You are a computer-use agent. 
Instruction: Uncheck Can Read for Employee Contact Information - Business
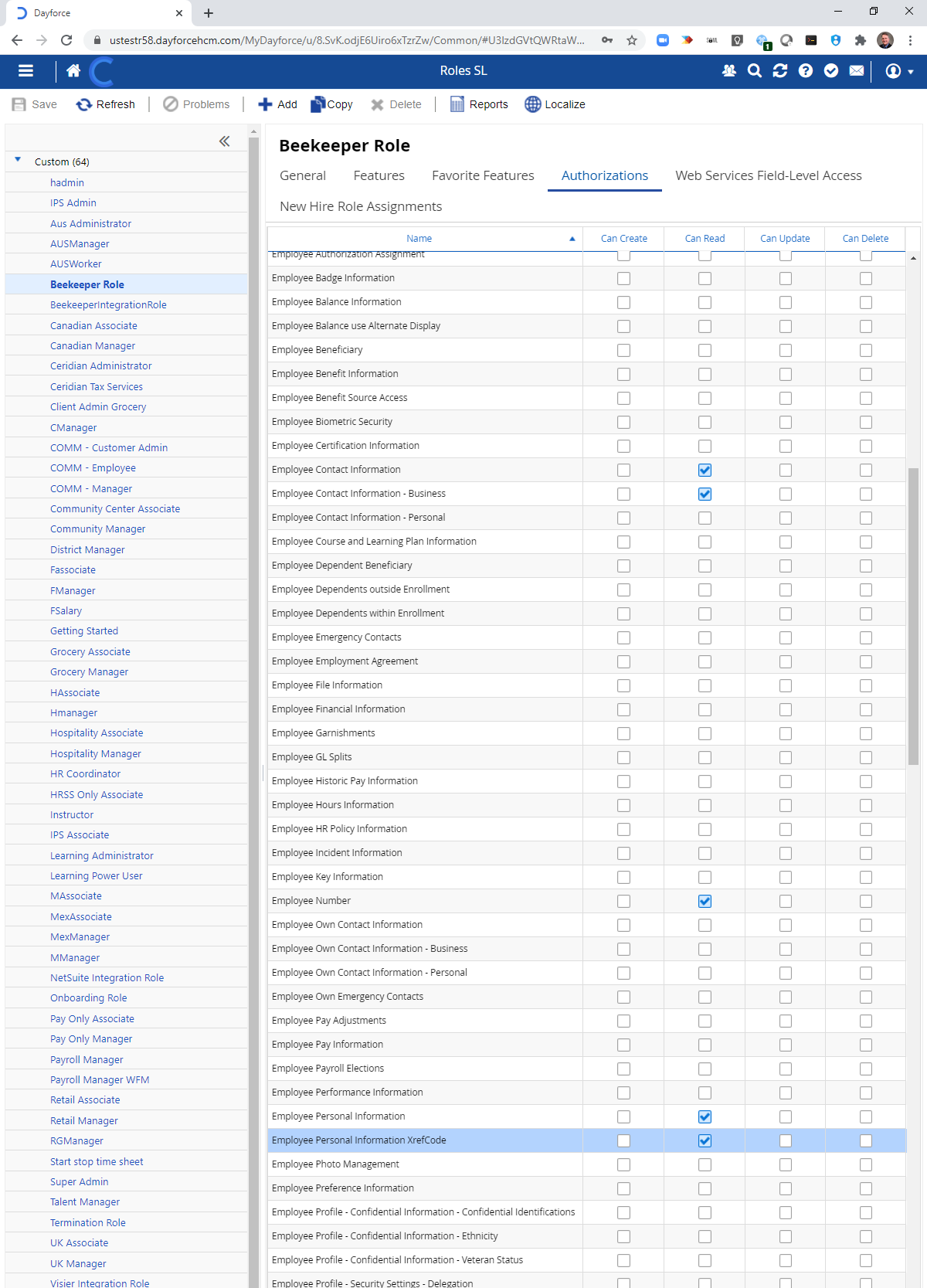(705, 494)
